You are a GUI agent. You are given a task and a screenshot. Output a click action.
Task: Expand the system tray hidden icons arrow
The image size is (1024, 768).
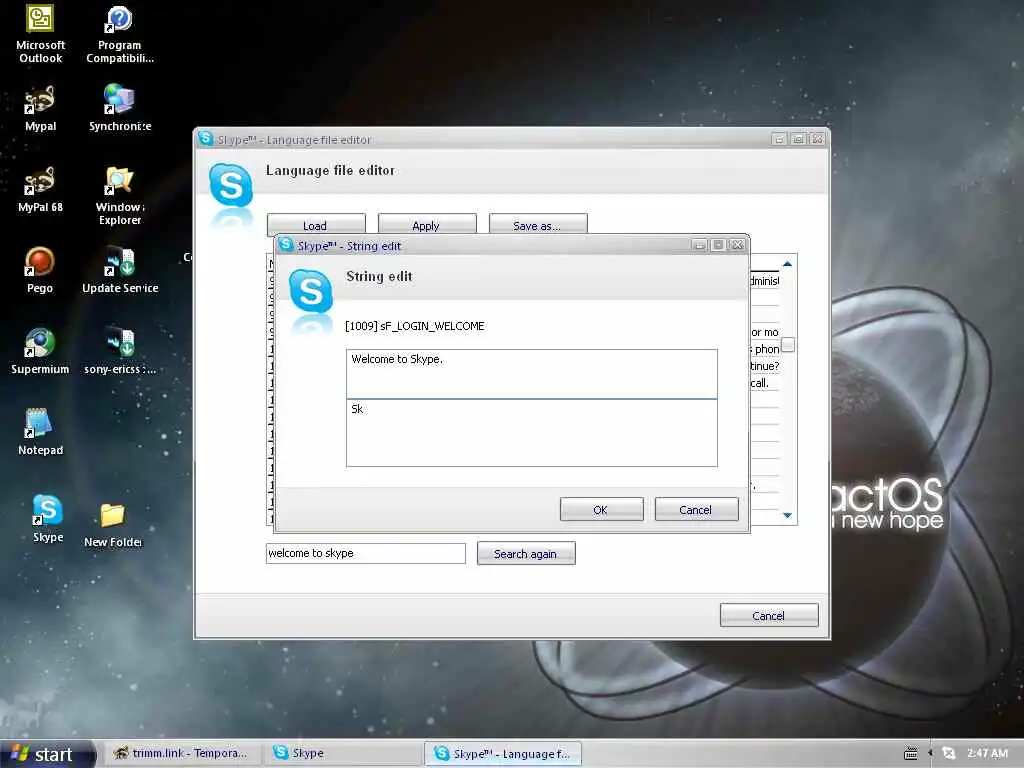[929, 754]
